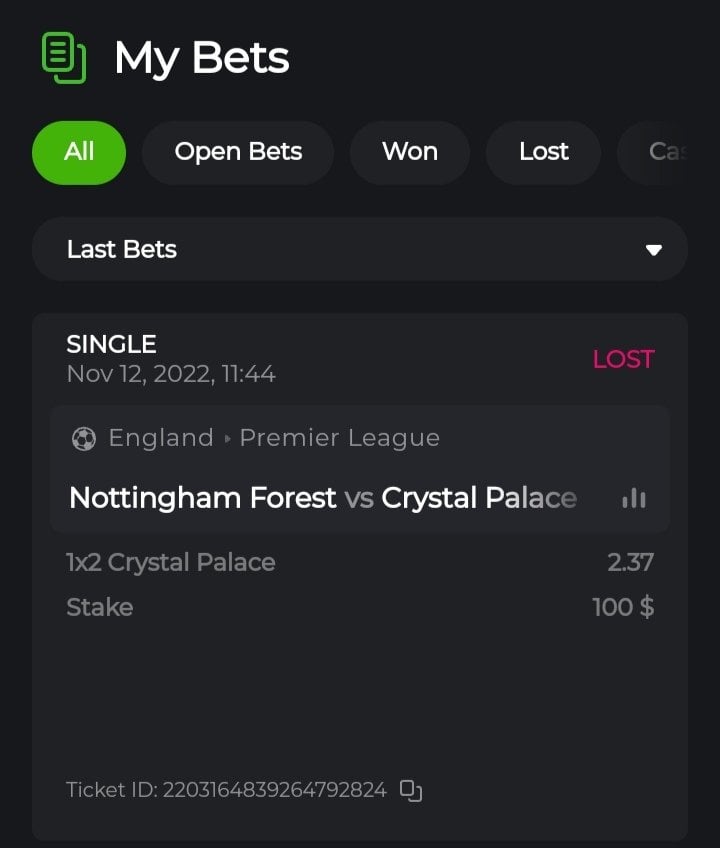Select the All bets filter

[79, 152]
